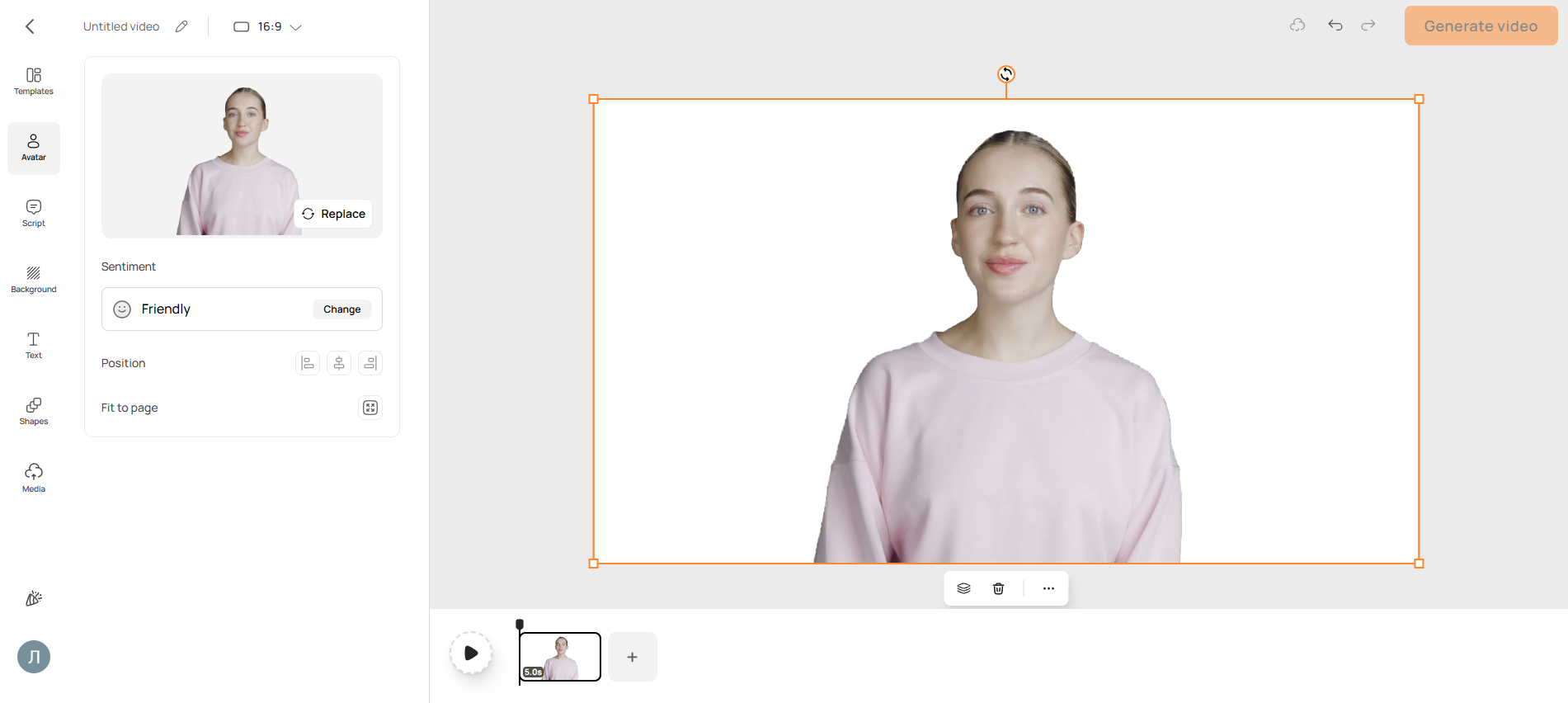
Task: Click the Generate video button
Action: click(1481, 26)
